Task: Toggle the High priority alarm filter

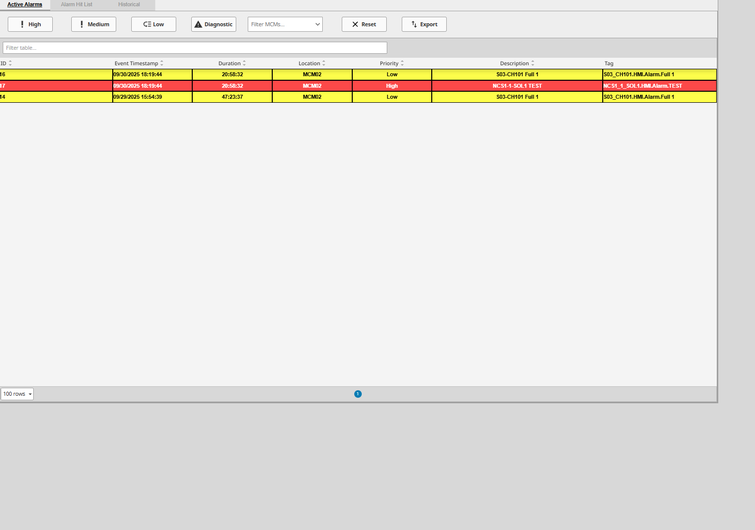Action: pos(30,24)
